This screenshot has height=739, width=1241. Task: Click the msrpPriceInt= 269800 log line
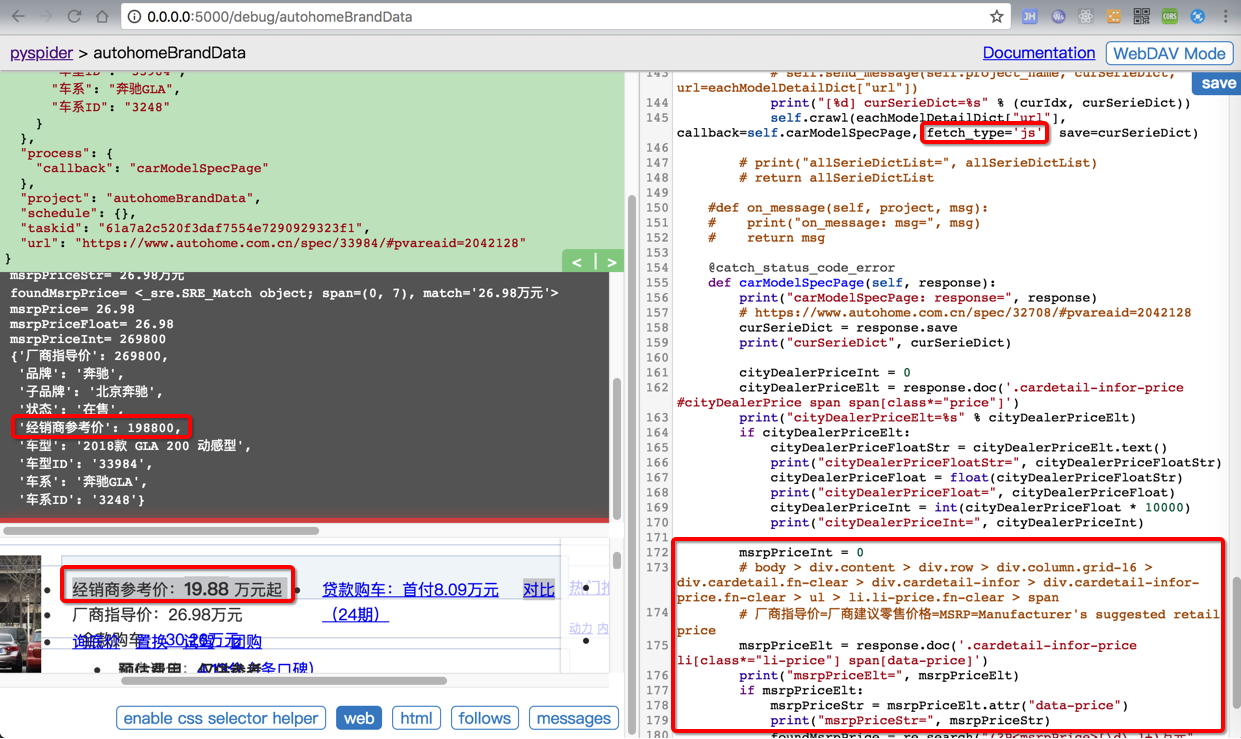pyautogui.click(x=88, y=340)
